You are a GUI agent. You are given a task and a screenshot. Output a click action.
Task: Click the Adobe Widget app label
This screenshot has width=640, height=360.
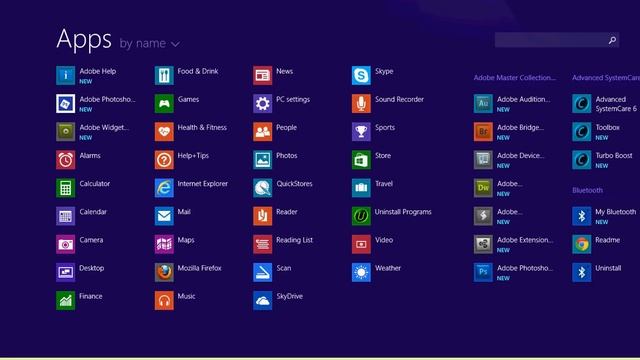[x=104, y=127]
